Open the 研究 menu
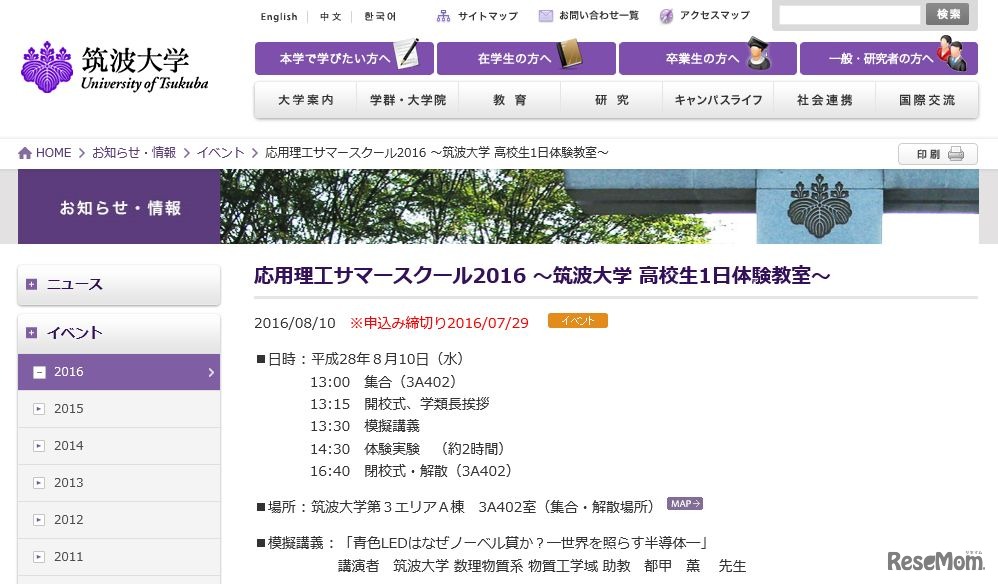The height and width of the screenshot is (584, 998). pos(612,100)
